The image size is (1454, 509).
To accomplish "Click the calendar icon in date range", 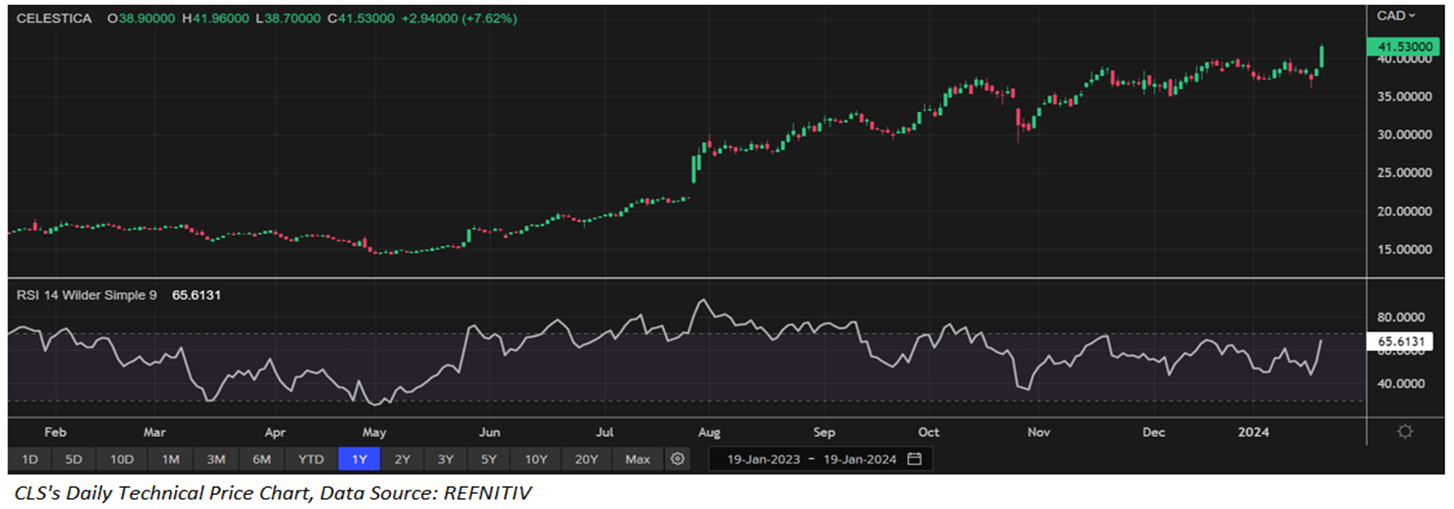I will tap(914, 459).
